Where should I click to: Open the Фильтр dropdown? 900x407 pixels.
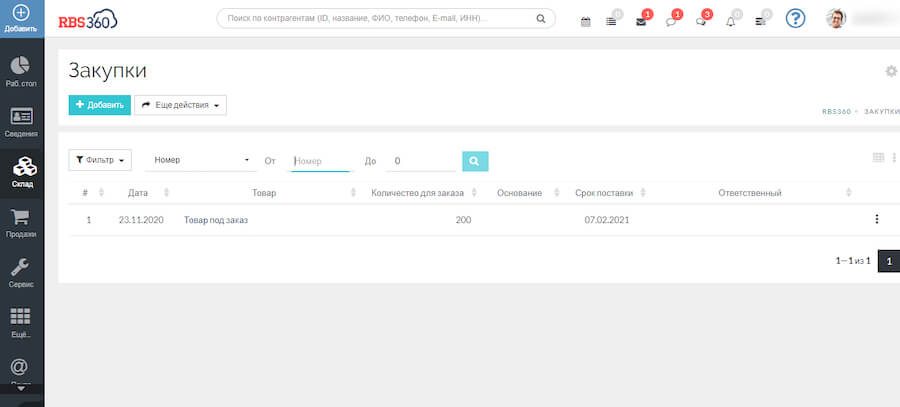(x=100, y=160)
